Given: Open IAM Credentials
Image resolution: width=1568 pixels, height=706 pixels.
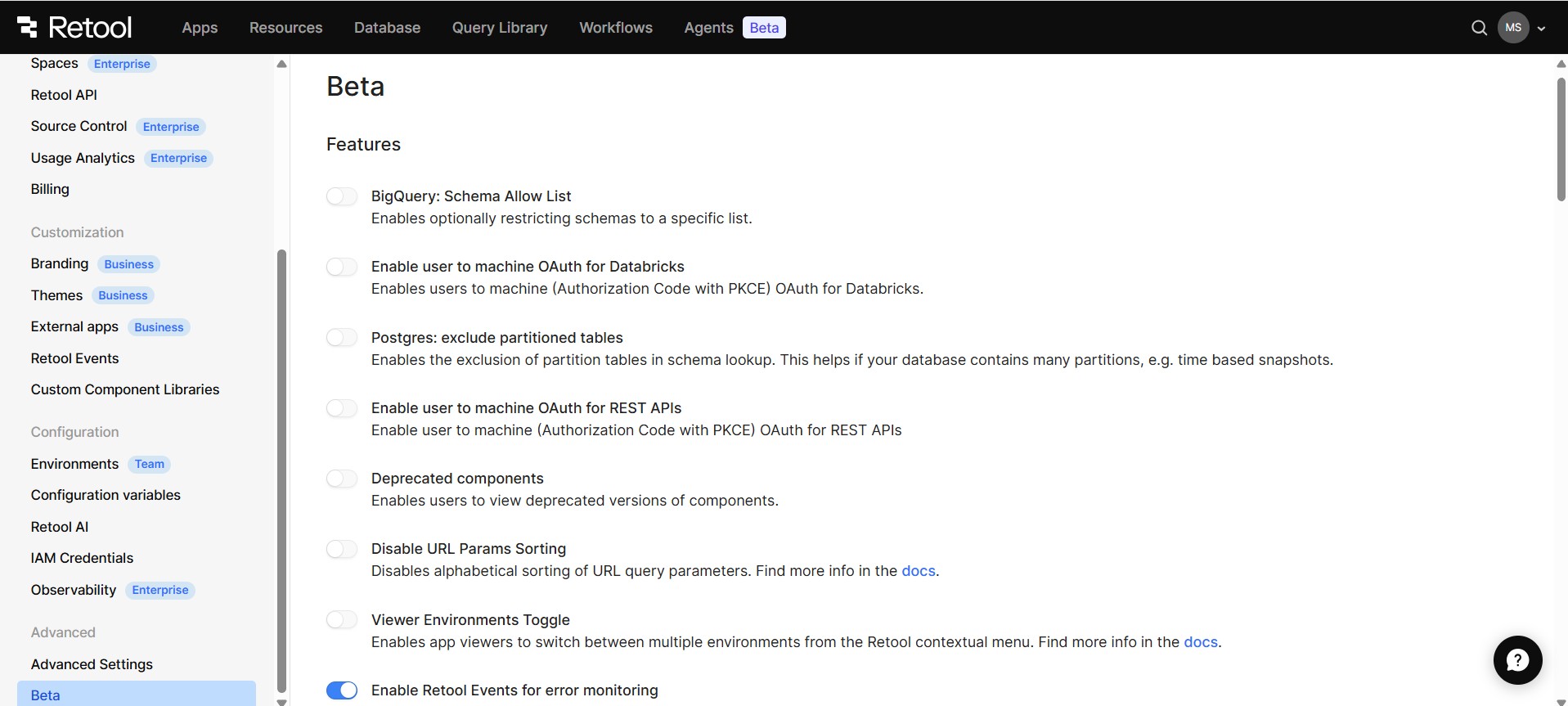Looking at the screenshot, I should click(82, 558).
